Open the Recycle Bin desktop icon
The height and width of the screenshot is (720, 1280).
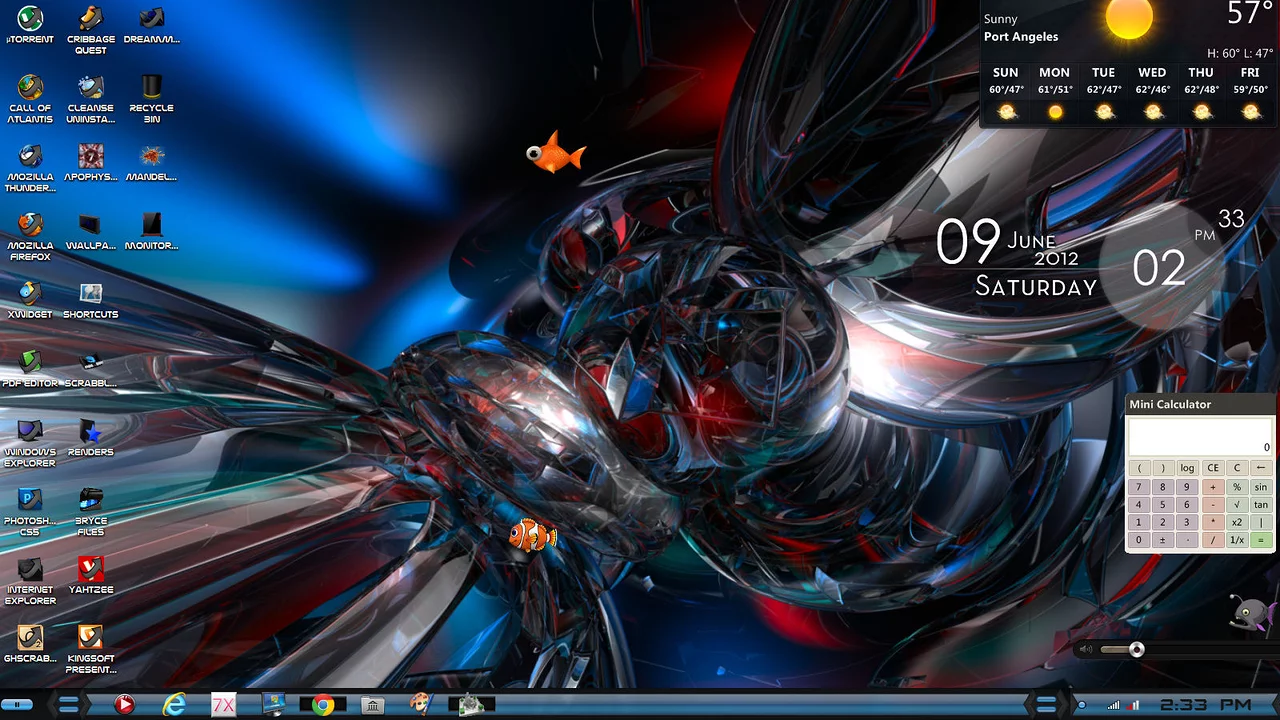pos(151,88)
